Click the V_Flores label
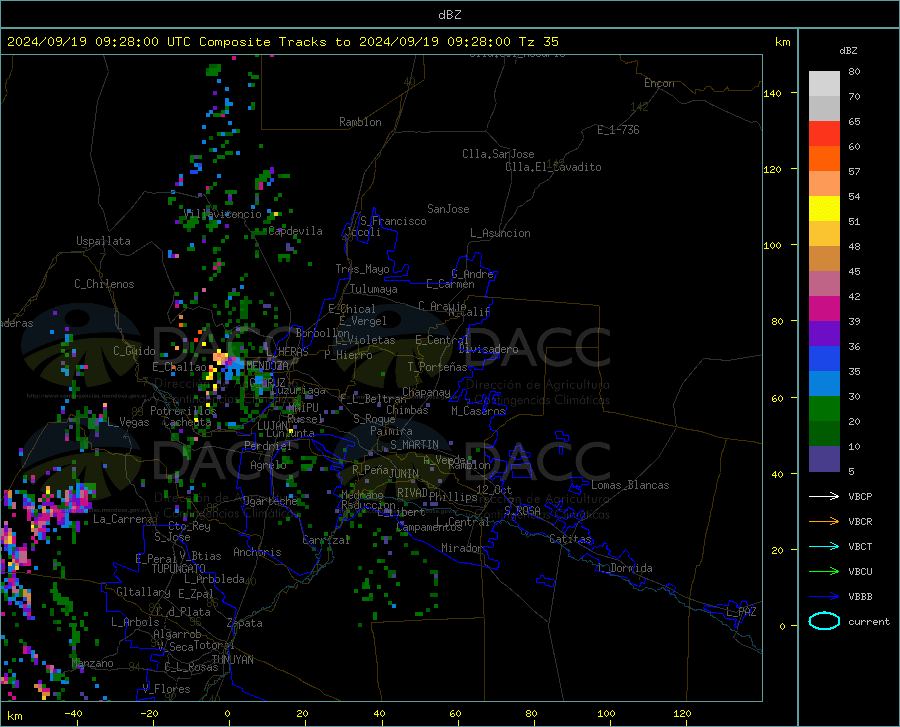Image resolution: width=900 pixels, height=727 pixels. [166, 689]
